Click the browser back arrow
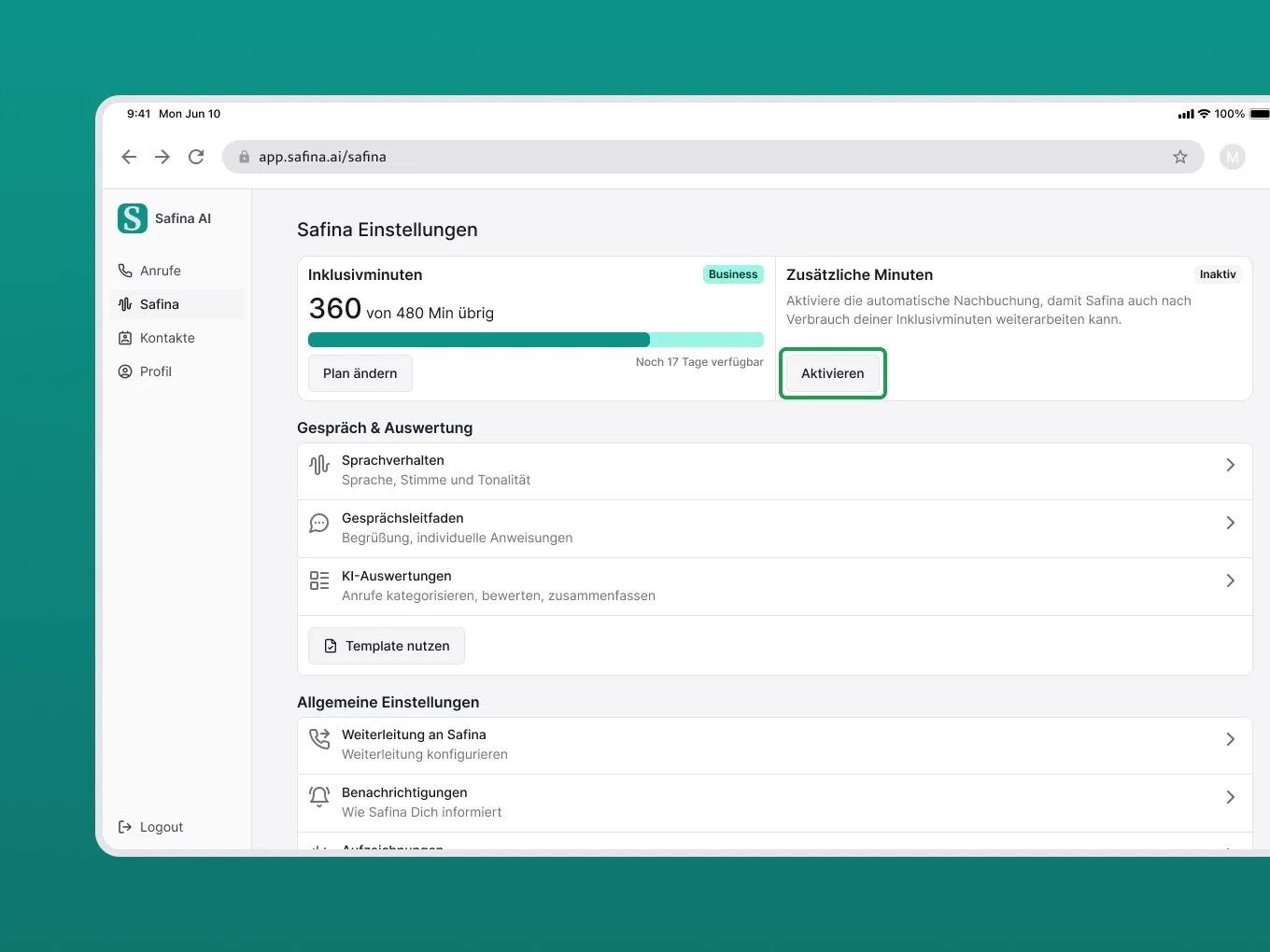 click(x=129, y=157)
